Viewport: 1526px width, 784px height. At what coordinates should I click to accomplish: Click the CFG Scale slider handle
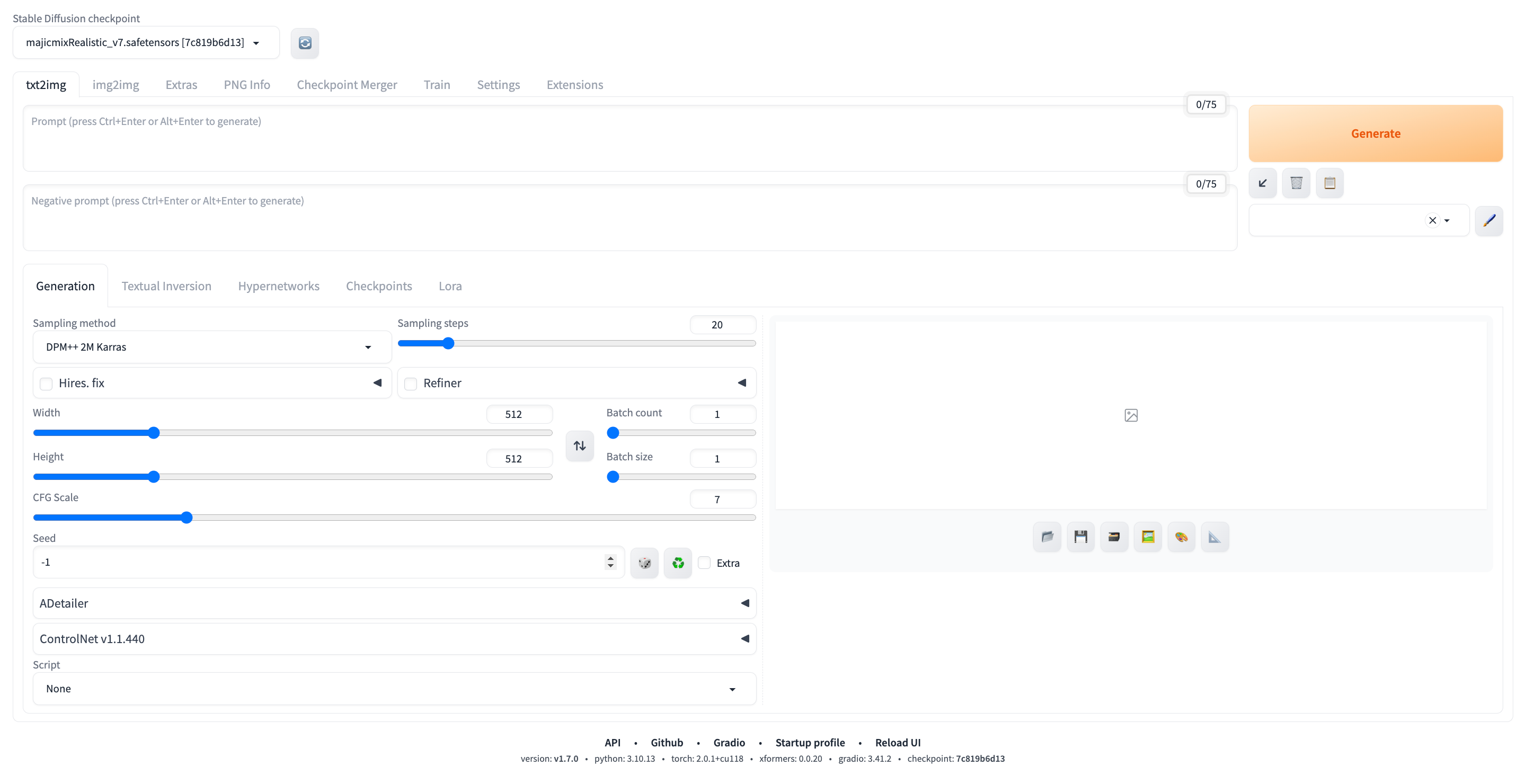(187, 518)
